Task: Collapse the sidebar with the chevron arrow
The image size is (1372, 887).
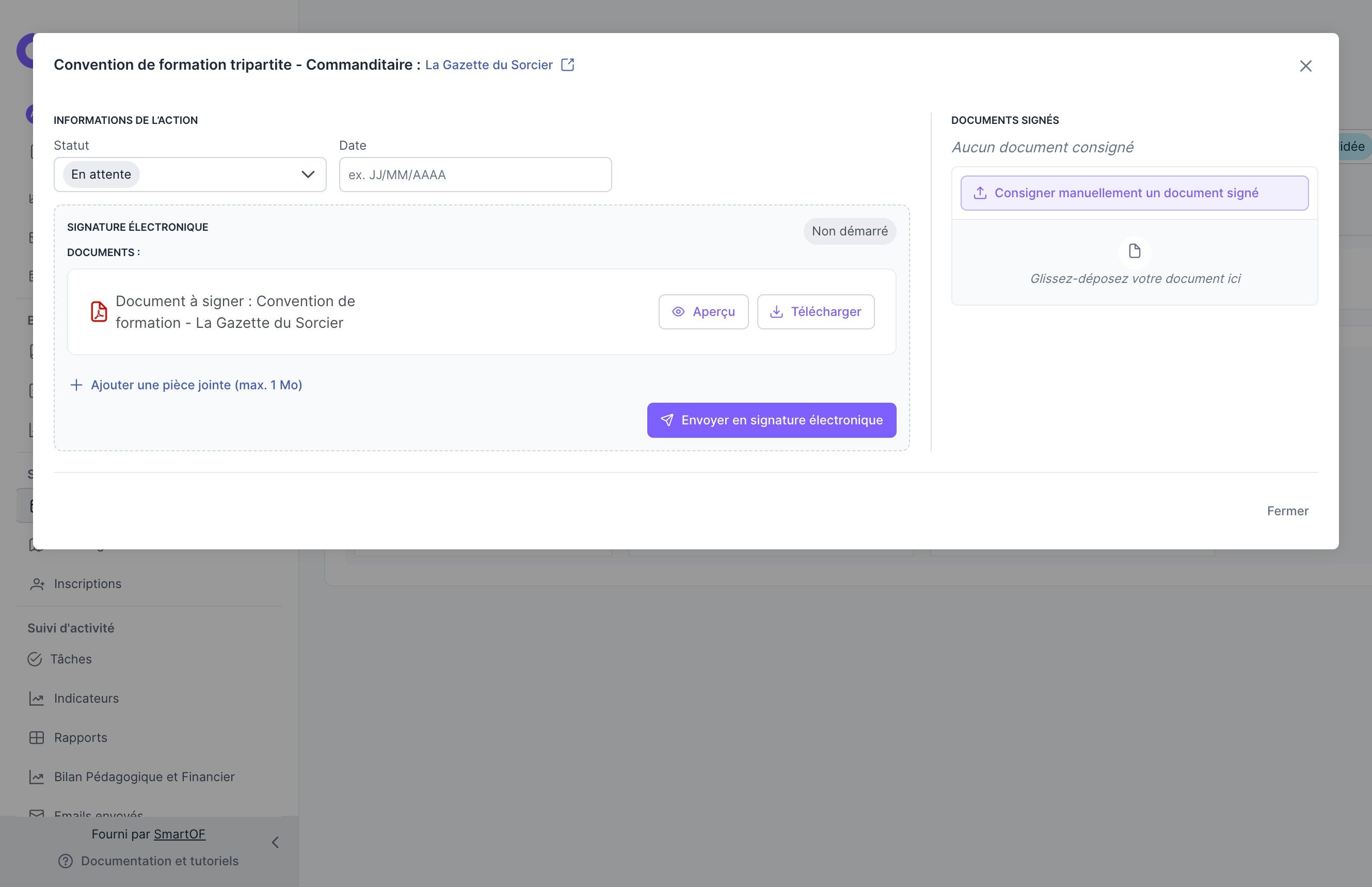Action: pyautogui.click(x=275, y=843)
